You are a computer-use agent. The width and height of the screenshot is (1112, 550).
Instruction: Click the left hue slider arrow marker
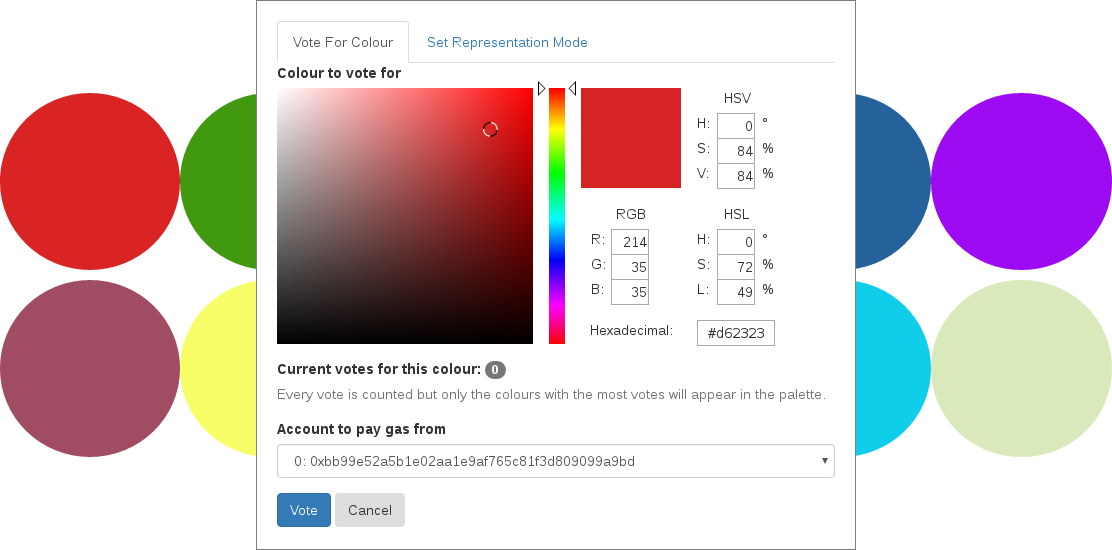click(x=541, y=89)
